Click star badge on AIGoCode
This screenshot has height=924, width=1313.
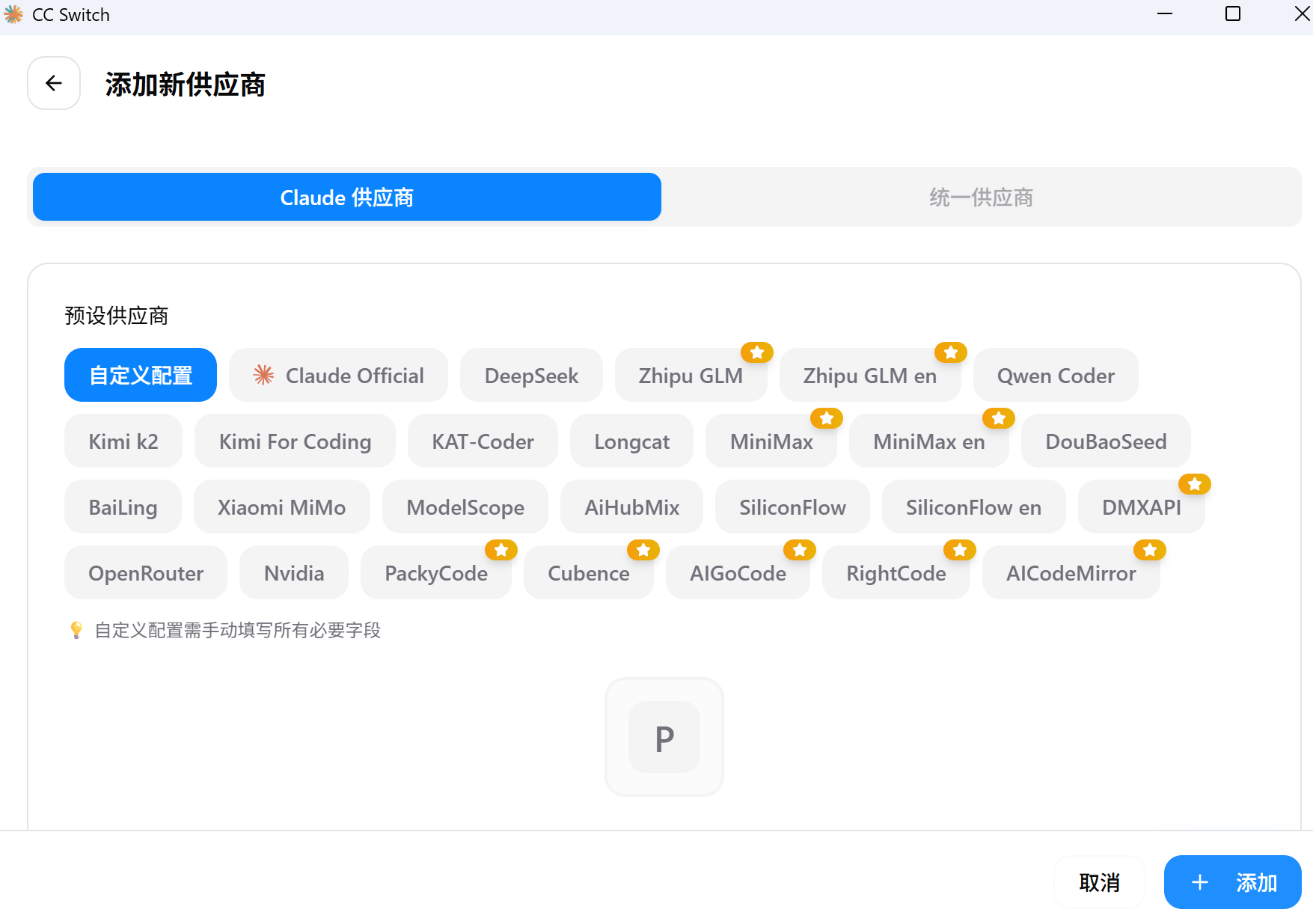pyautogui.click(x=800, y=550)
